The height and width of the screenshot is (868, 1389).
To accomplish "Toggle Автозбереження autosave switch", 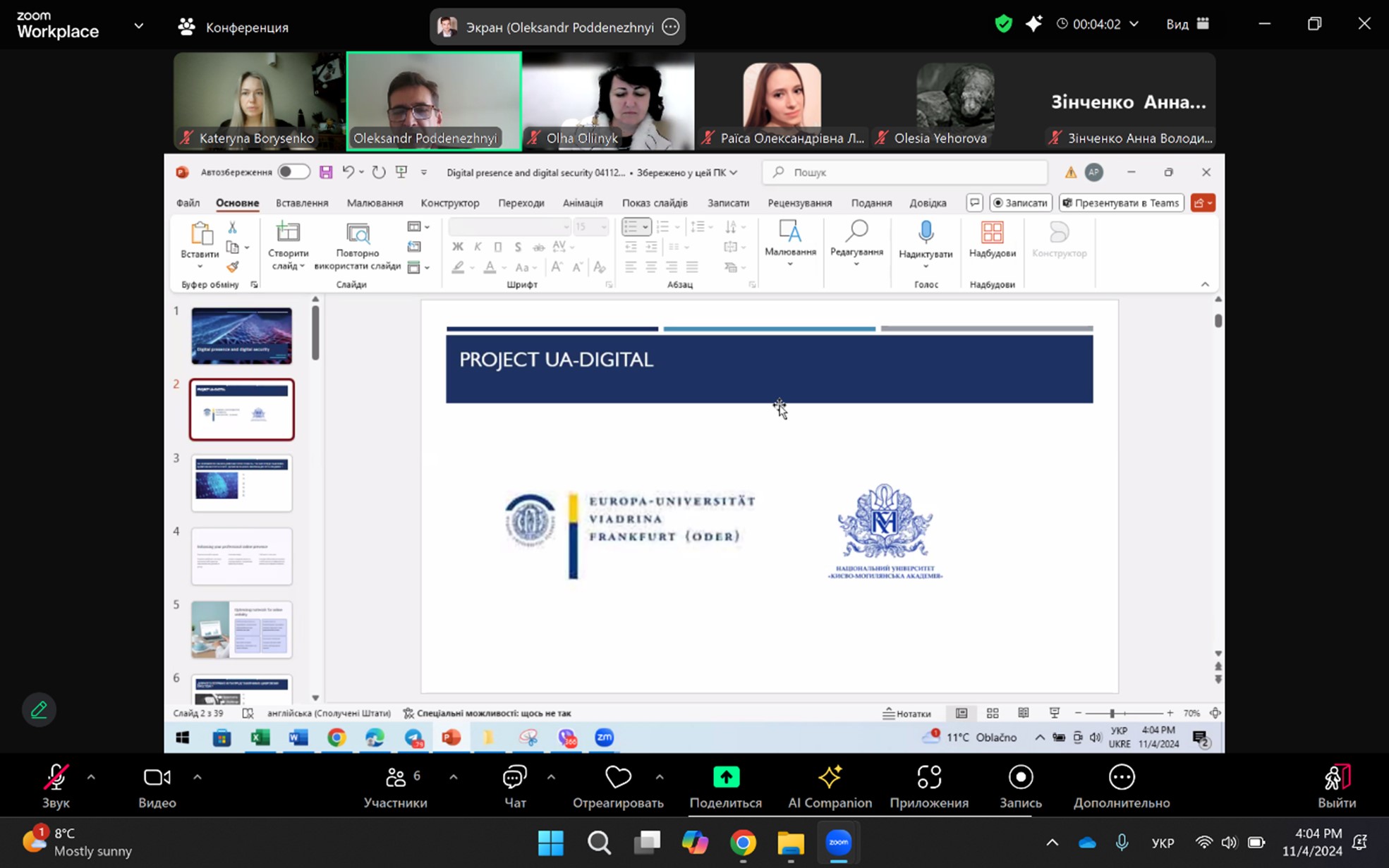I will (x=293, y=172).
